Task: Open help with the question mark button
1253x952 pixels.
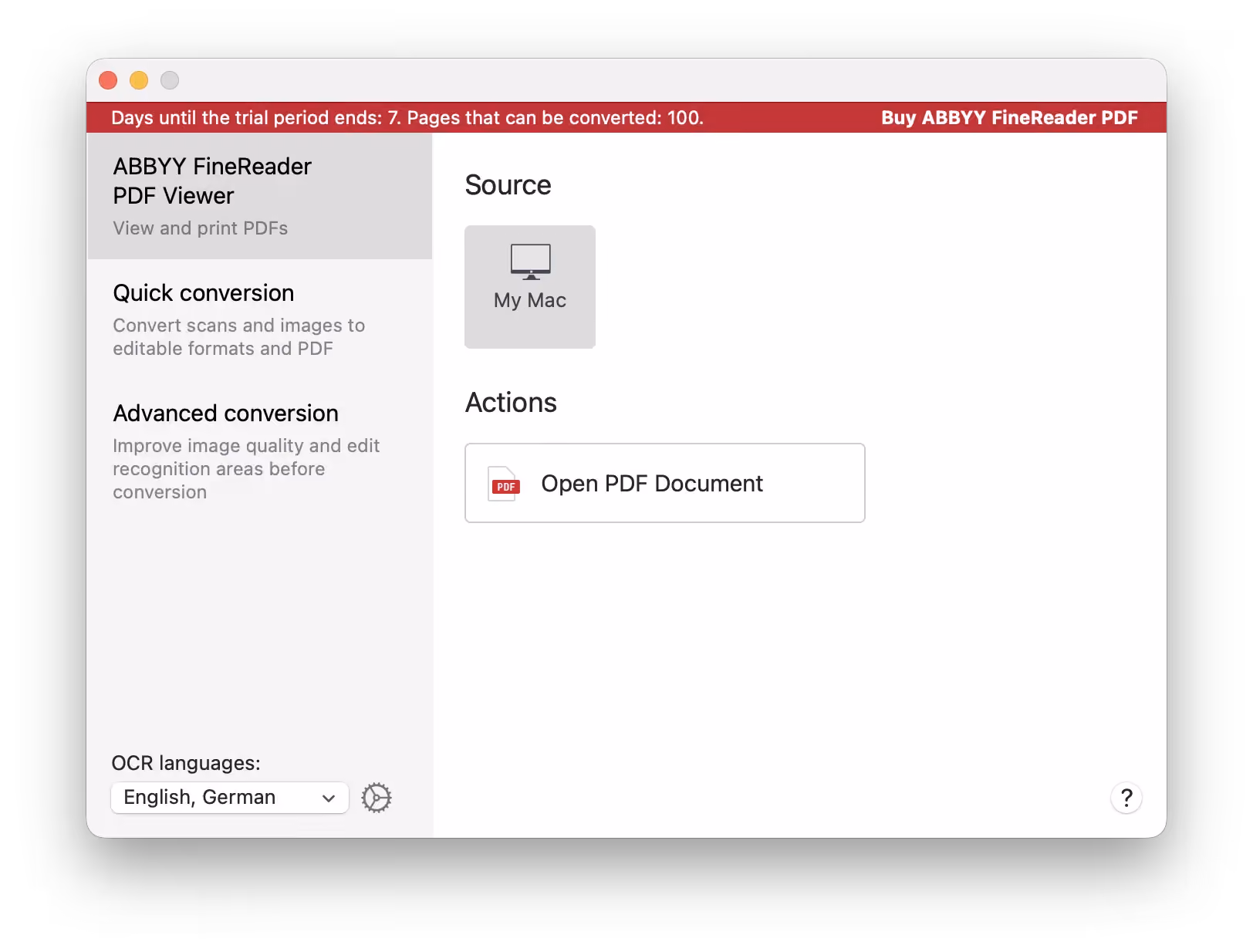Action: click(1126, 798)
